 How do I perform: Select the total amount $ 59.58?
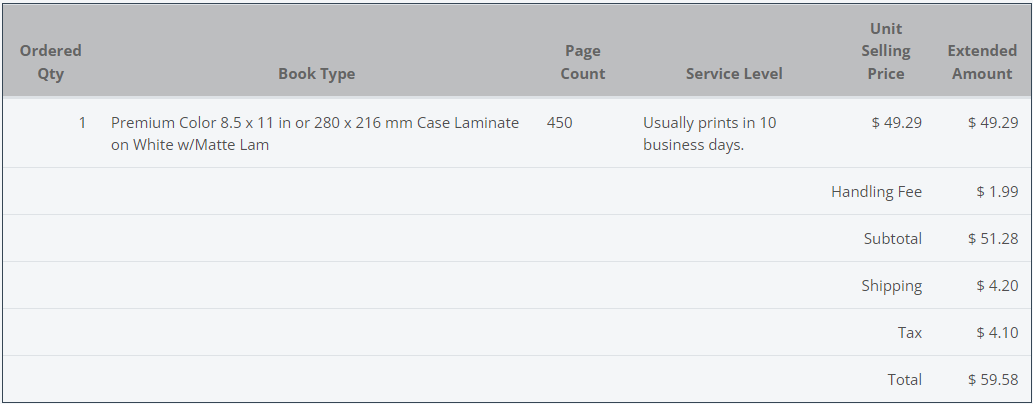tap(993, 380)
